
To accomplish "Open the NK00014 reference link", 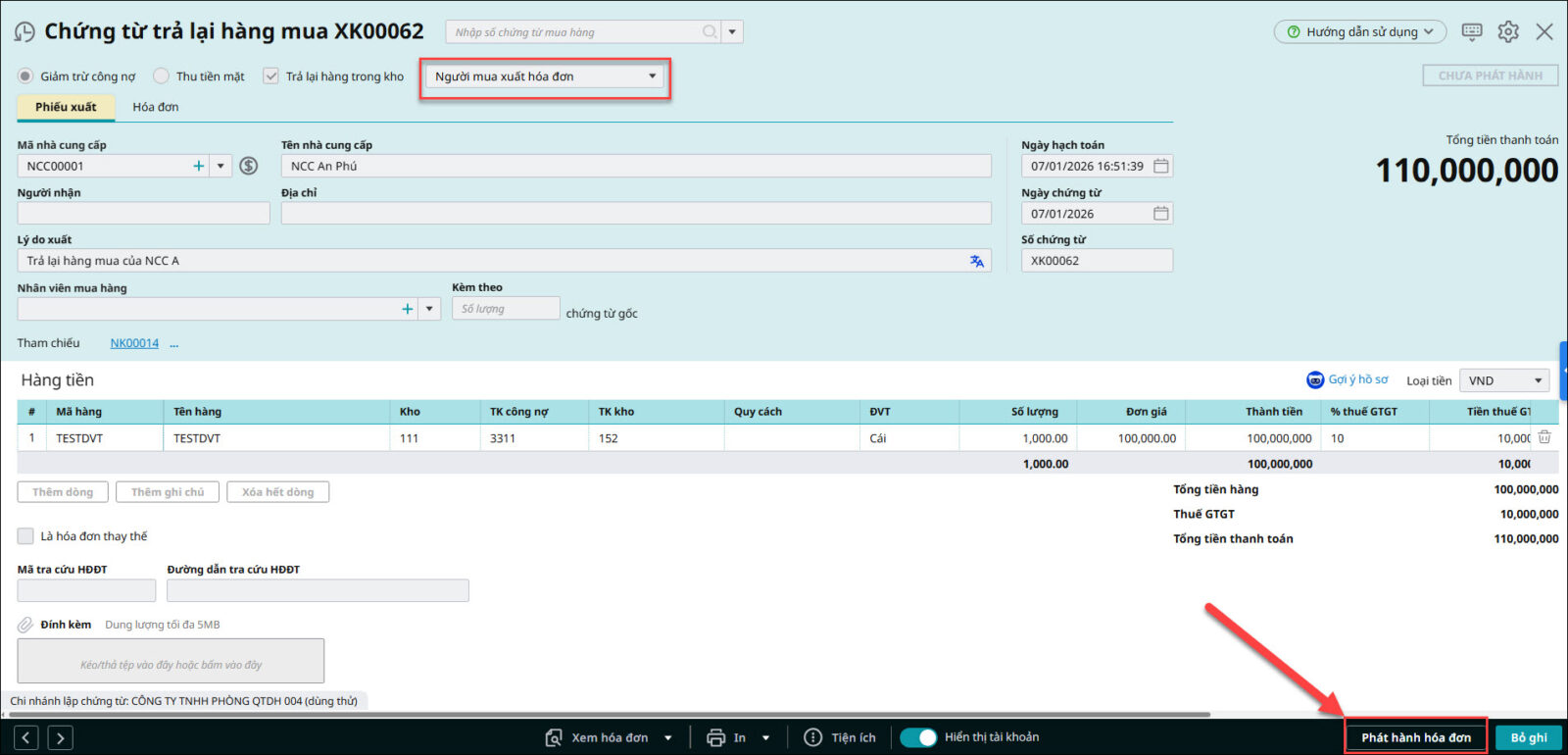I will coord(134,343).
